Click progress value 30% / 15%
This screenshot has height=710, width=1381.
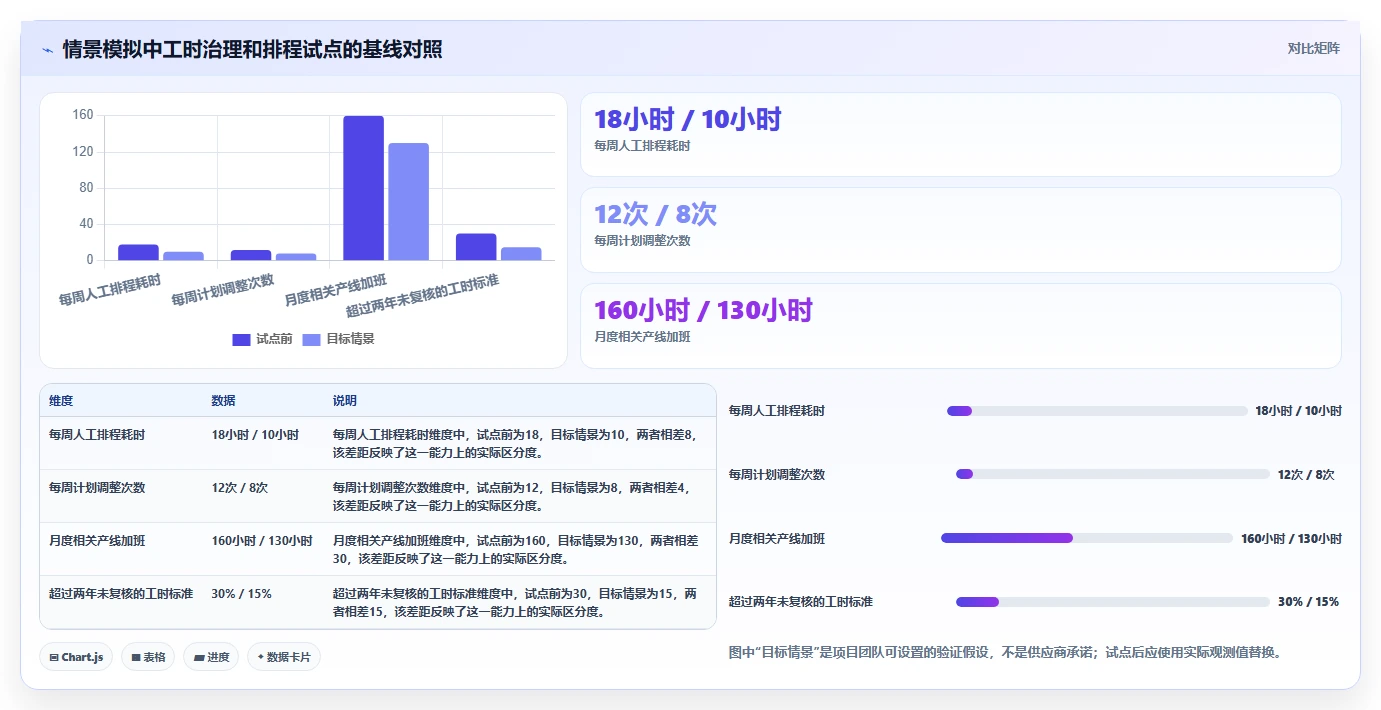click(1308, 602)
